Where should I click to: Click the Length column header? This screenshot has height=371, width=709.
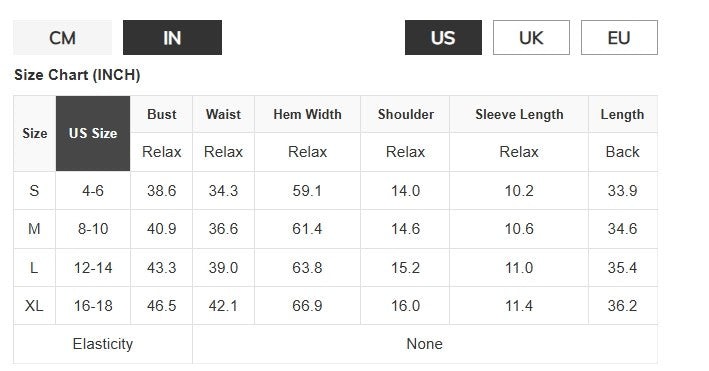click(623, 114)
